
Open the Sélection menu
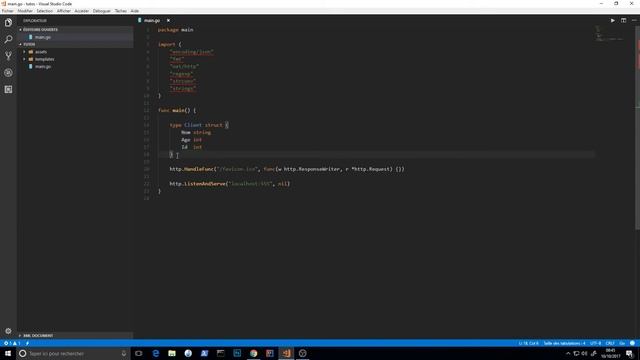[x=44, y=11]
